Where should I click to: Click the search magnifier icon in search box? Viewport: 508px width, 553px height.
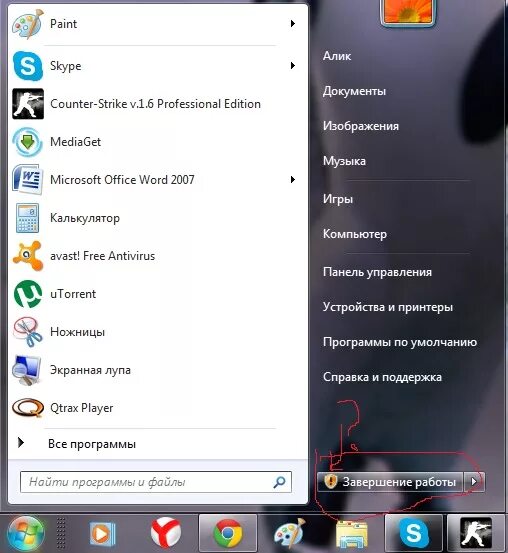[279, 482]
